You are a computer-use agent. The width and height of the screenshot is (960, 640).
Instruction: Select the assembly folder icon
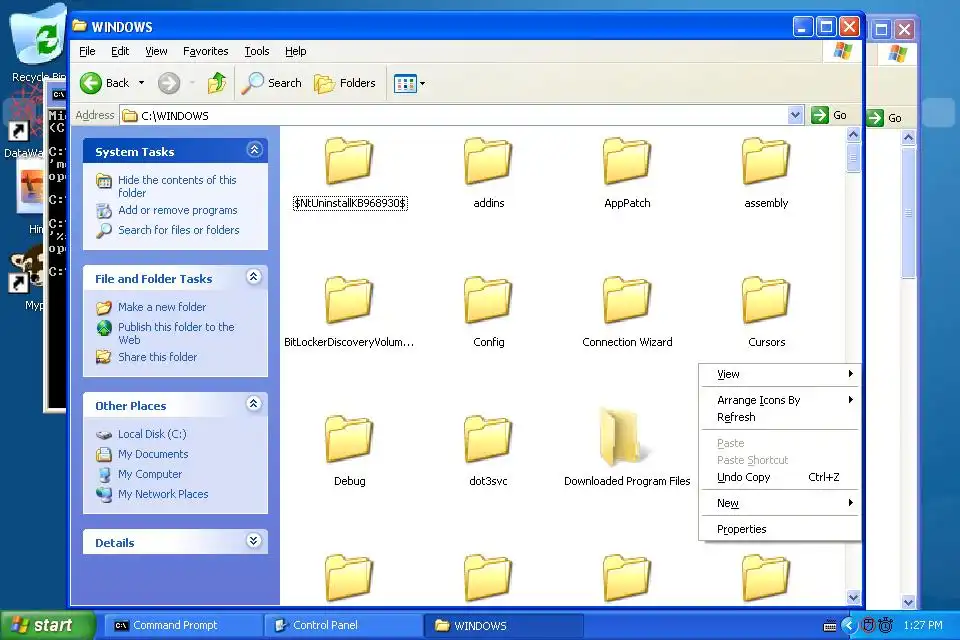[766, 161]
